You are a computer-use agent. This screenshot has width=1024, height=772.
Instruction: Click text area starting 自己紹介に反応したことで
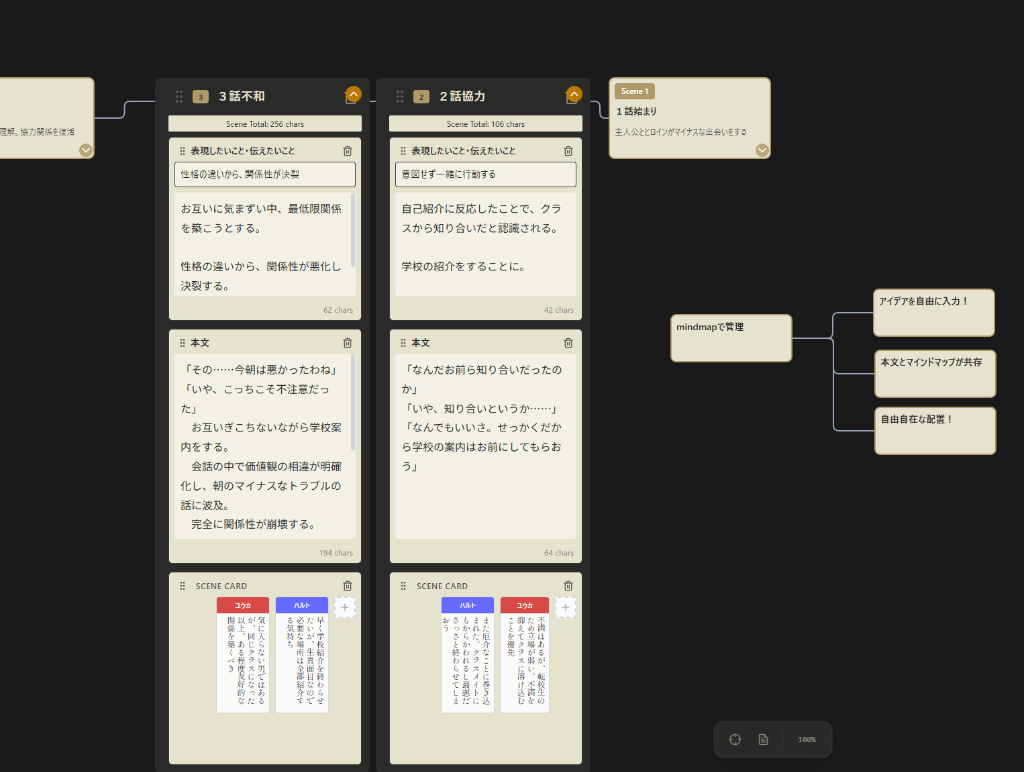pyautogui.click(x=486, y=244)
